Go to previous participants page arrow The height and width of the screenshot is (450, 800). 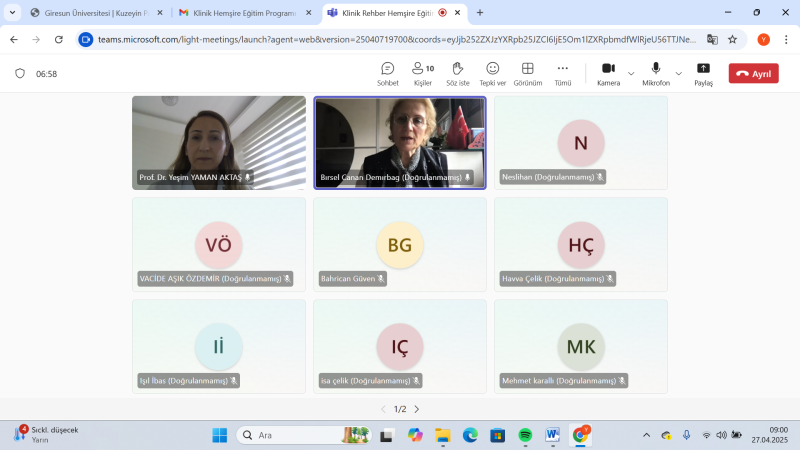[384, 409]
